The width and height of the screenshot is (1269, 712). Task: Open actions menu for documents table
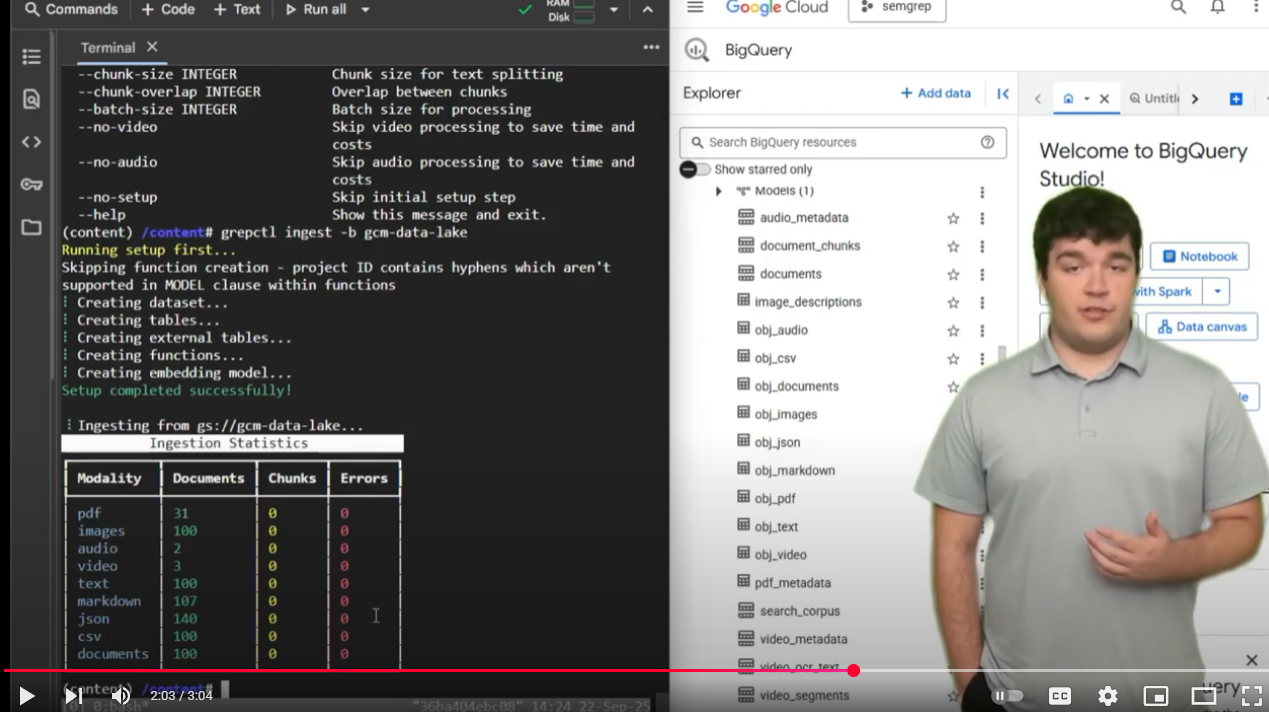coord(982,274)
